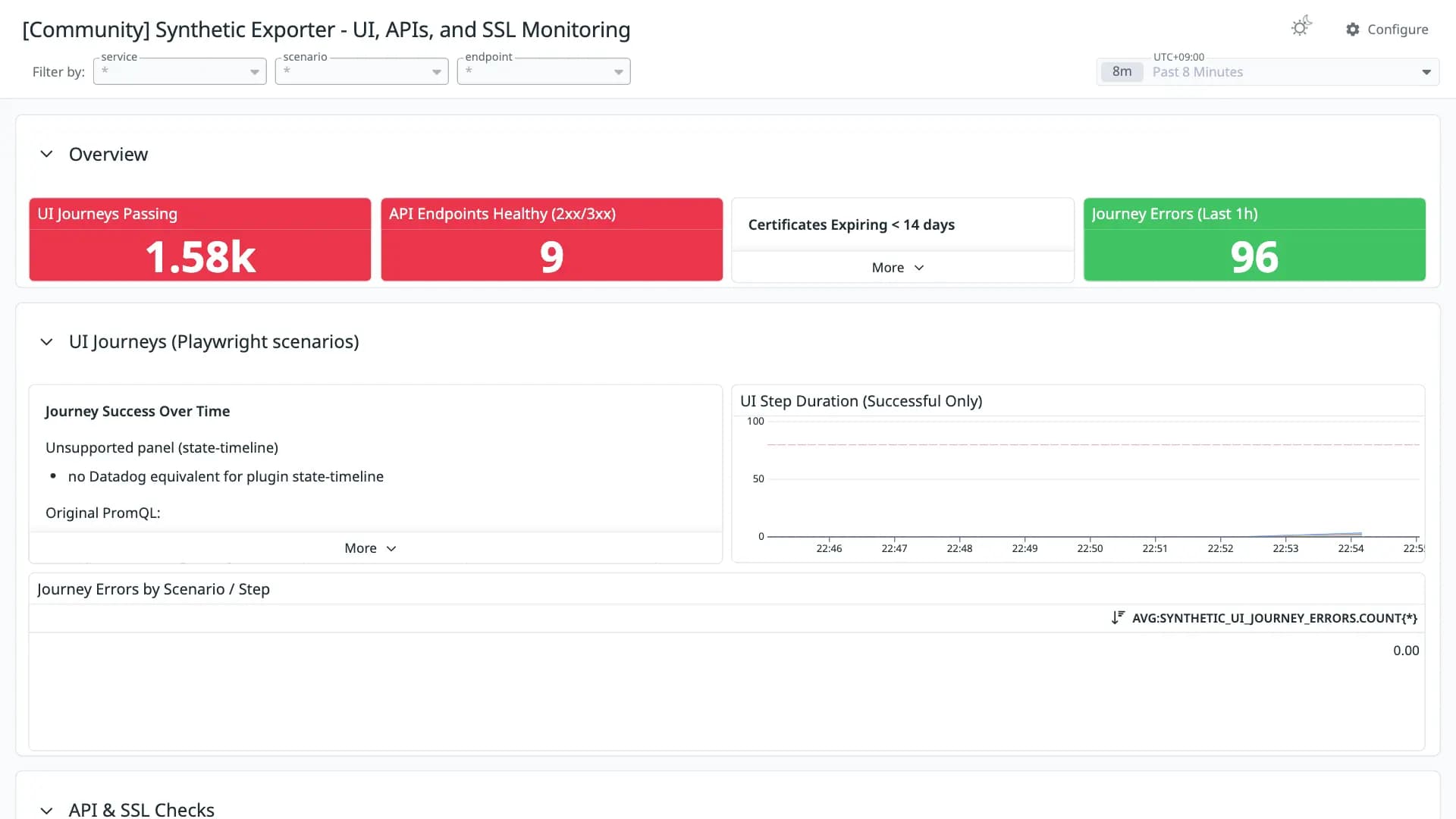Click the Configure gear icon

pos(1353,30)
